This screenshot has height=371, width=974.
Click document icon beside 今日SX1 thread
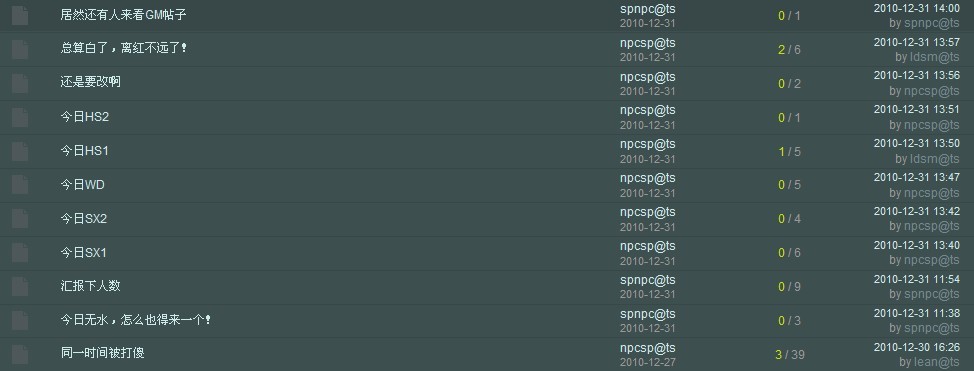[x=20, y=253]
